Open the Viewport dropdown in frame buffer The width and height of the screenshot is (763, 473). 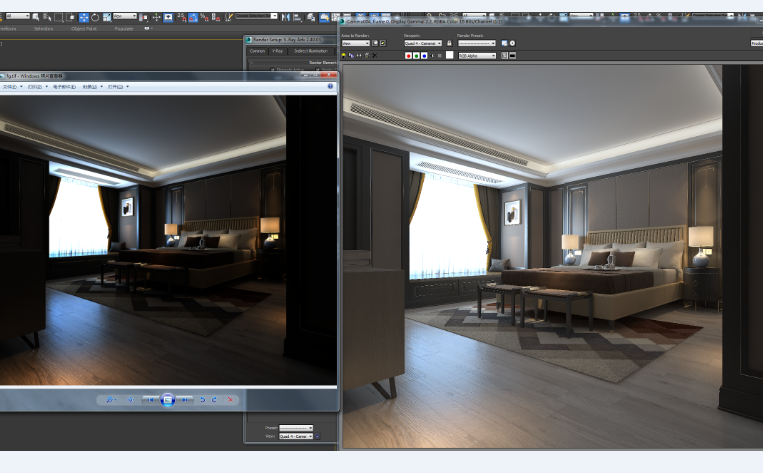tap(423, 43)
